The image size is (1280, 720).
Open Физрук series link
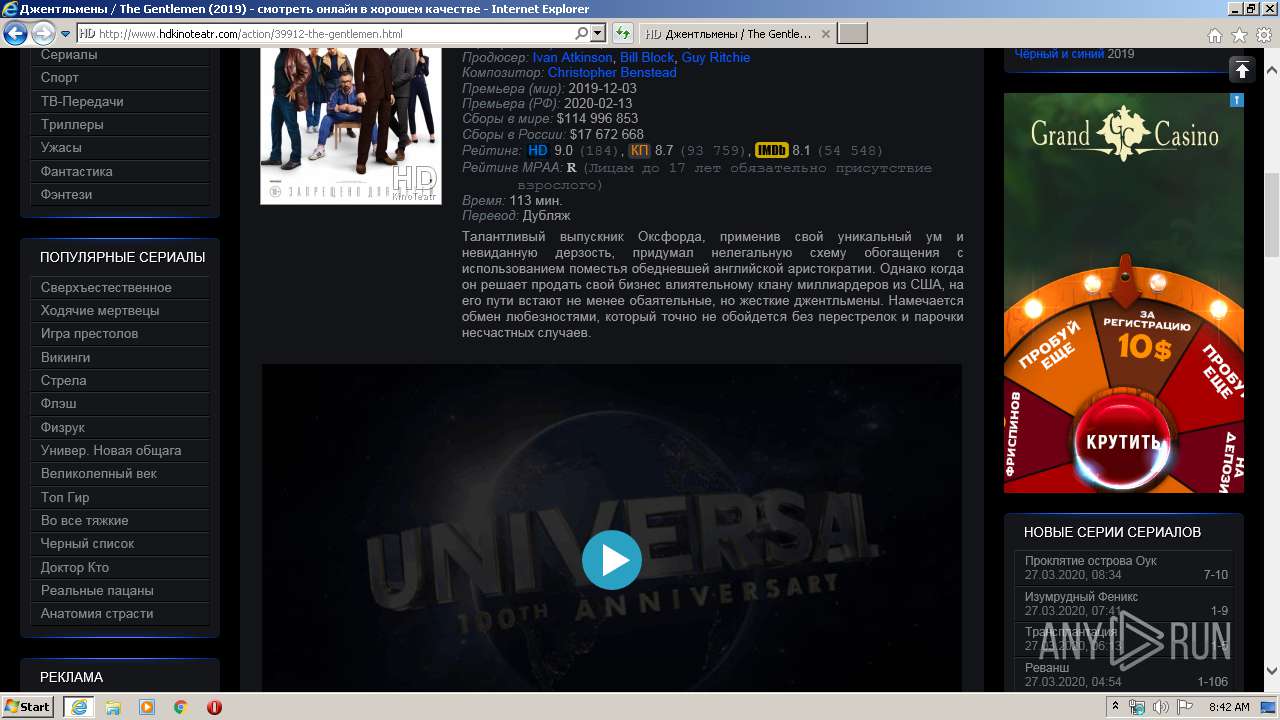[120, 427]
